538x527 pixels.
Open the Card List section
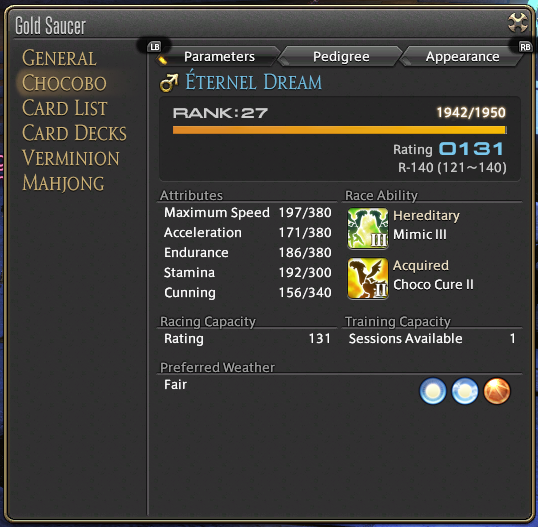click(65, 108)
